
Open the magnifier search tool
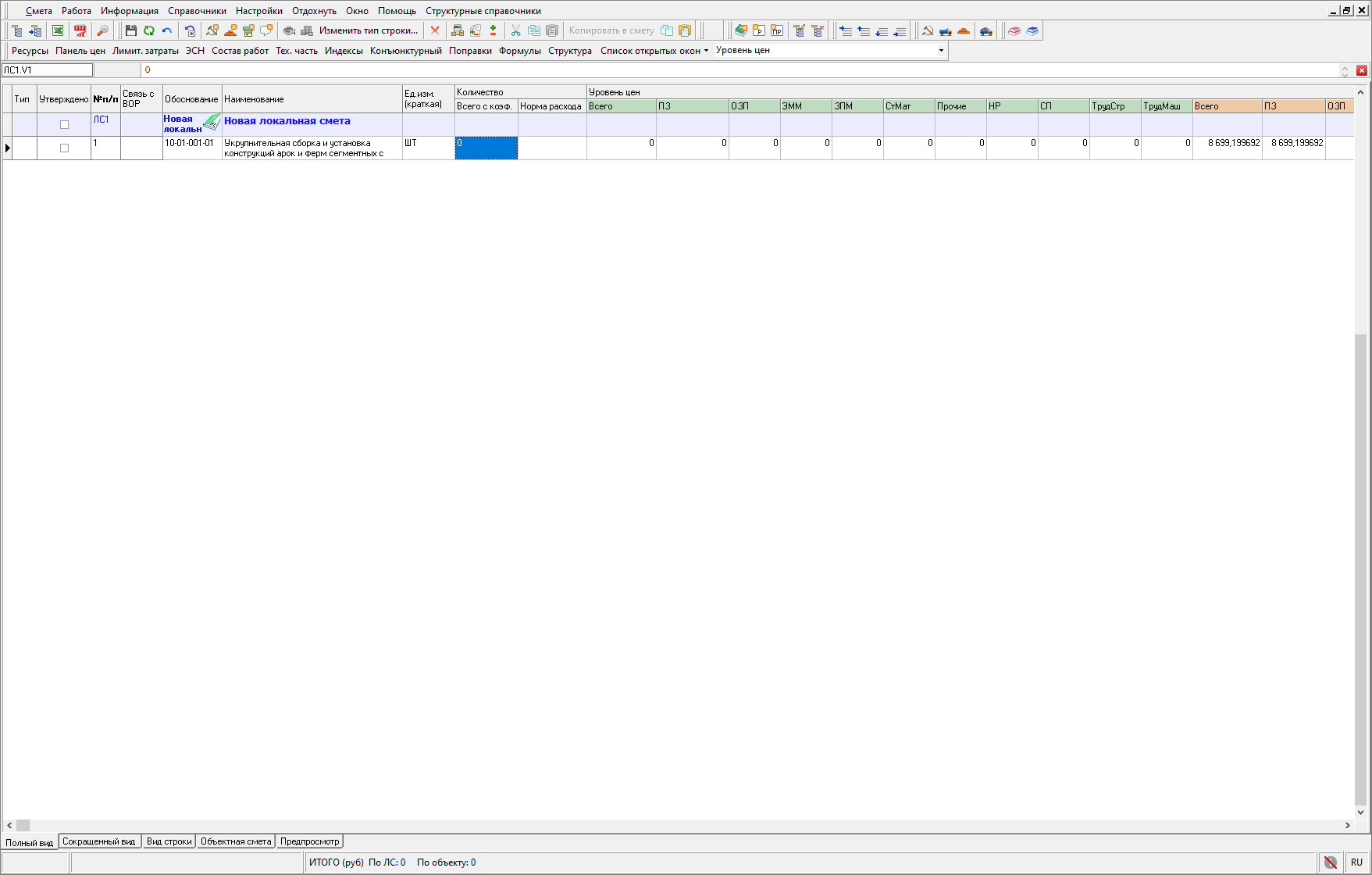click(x=102, y=30)
